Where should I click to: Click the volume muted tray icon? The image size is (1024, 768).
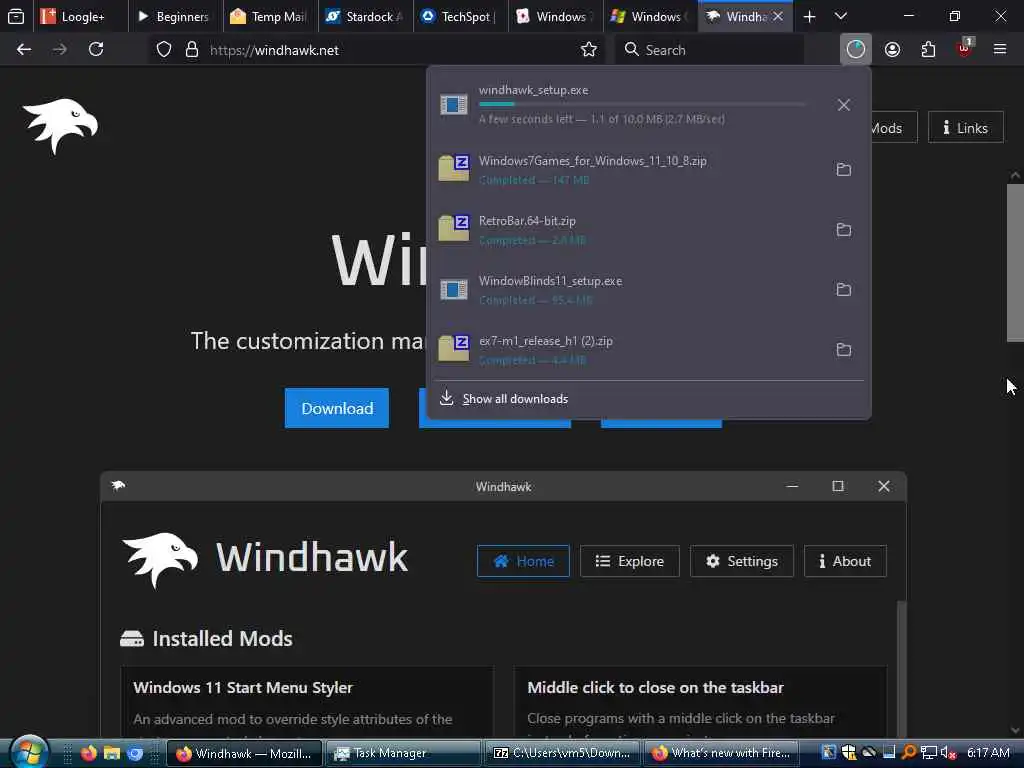[949, 753]
